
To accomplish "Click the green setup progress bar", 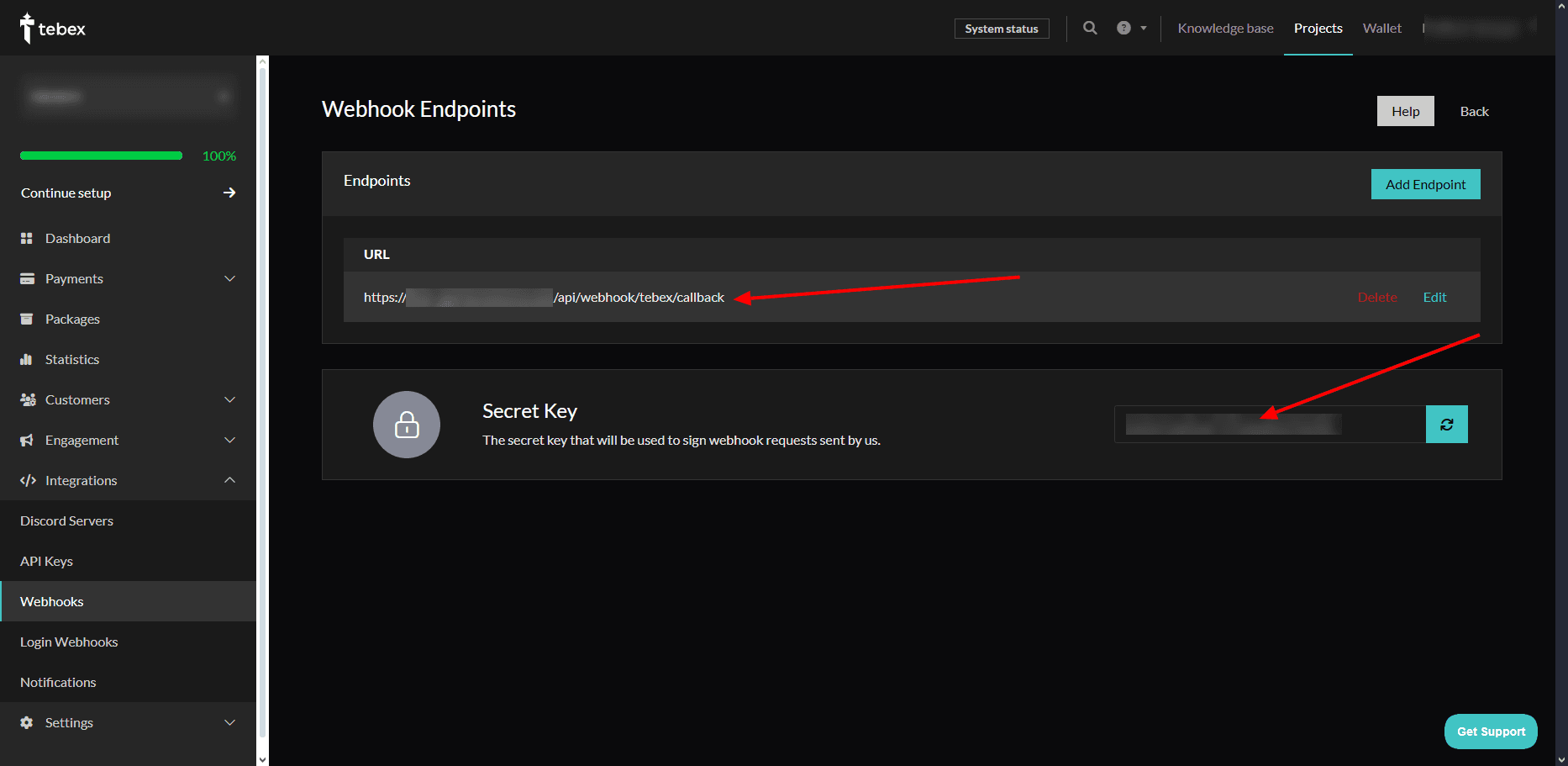I will 101,155.
